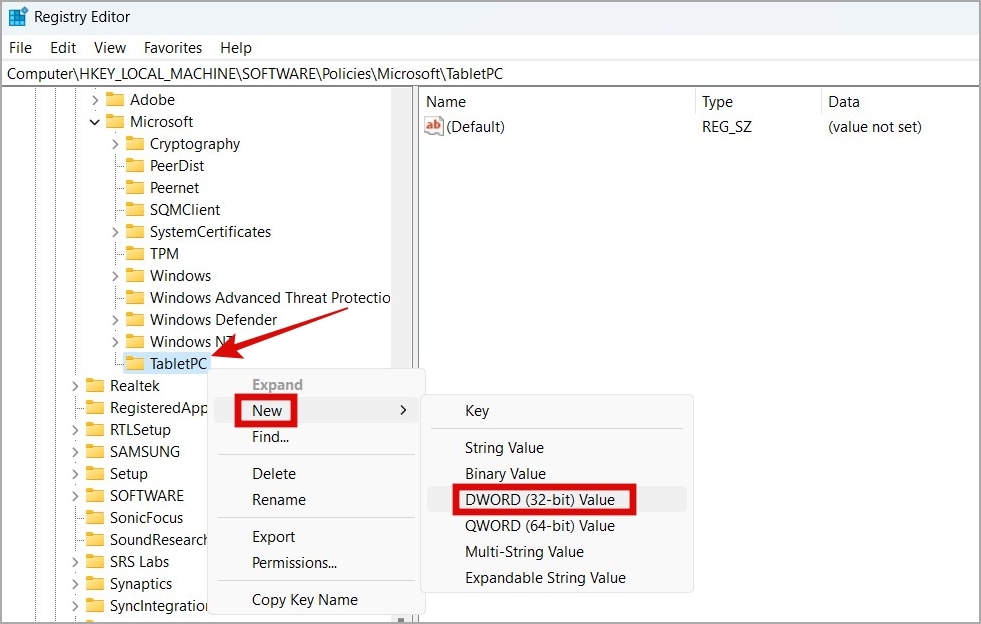Click the Data column header
The image size is (981, 624).
coord(900,101)
